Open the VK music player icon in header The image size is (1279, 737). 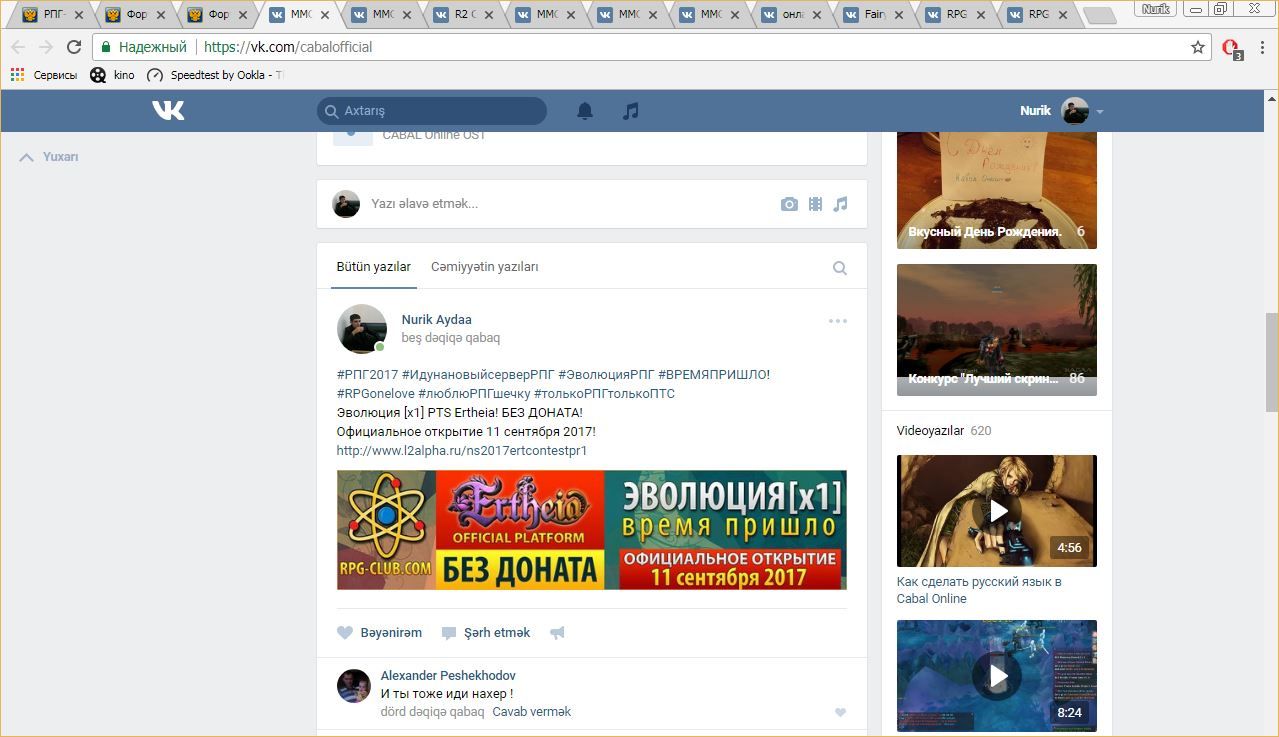point(630,111)
